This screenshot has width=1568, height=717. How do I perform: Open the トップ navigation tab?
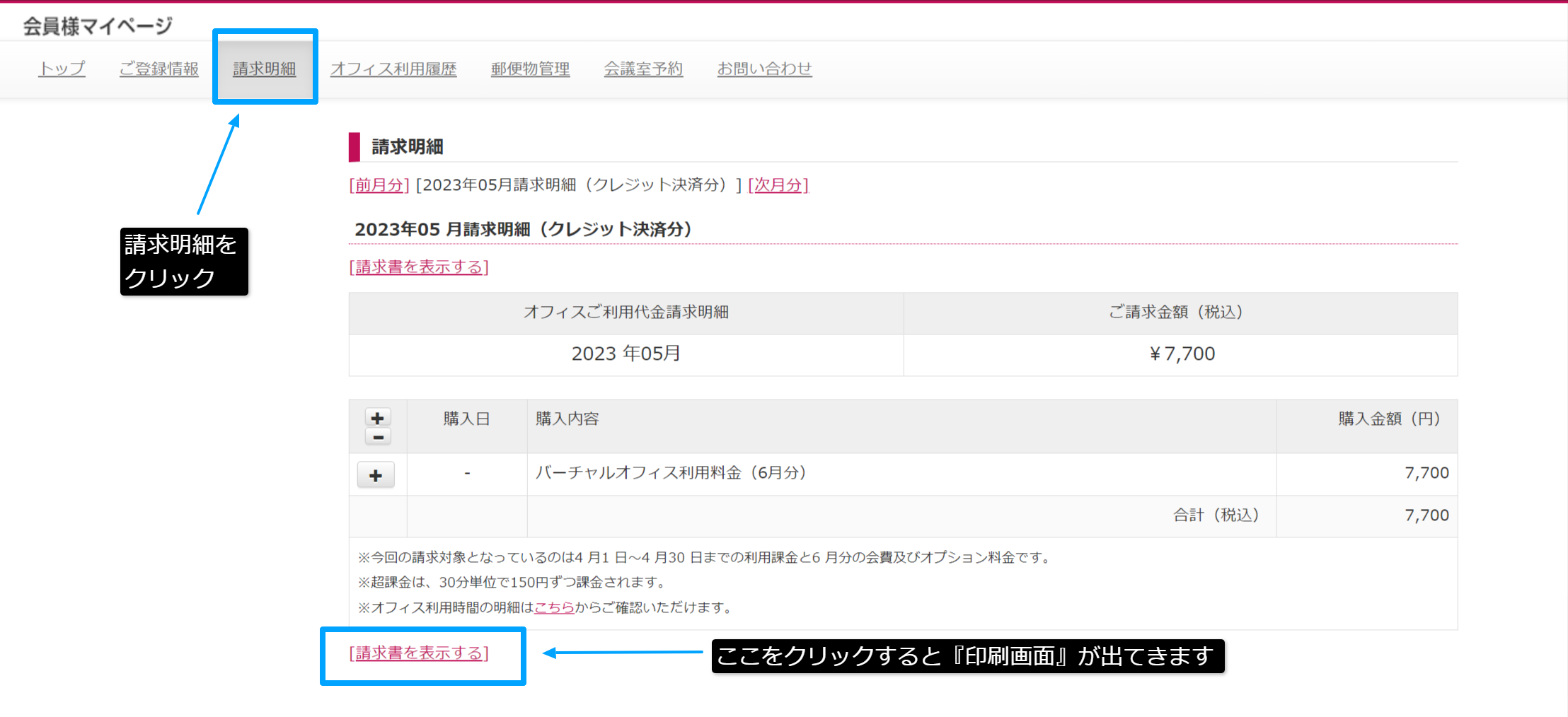(x=62, y=69)
